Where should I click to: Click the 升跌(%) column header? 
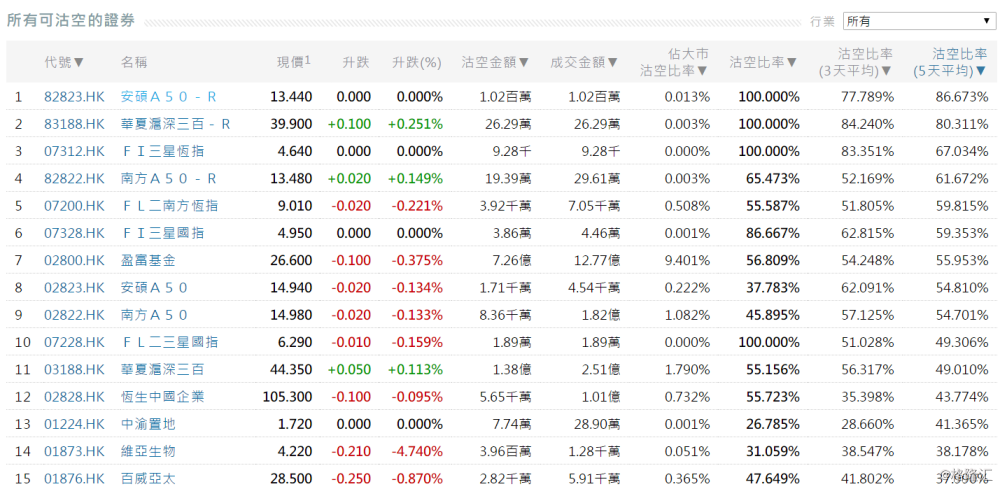[x=417, y=62]
